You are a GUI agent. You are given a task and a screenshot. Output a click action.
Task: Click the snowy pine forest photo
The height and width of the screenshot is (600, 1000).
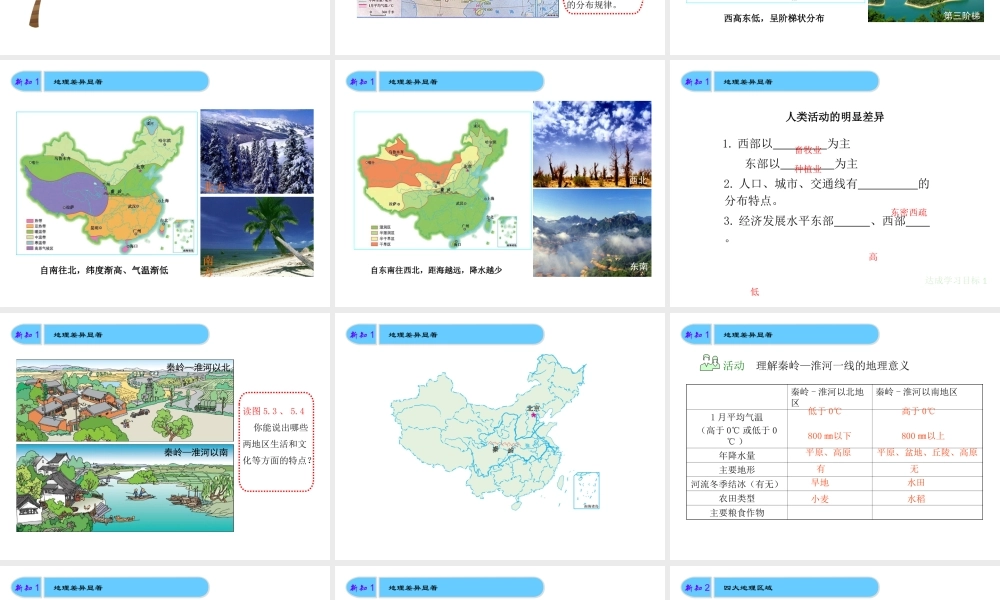point(257,151)
